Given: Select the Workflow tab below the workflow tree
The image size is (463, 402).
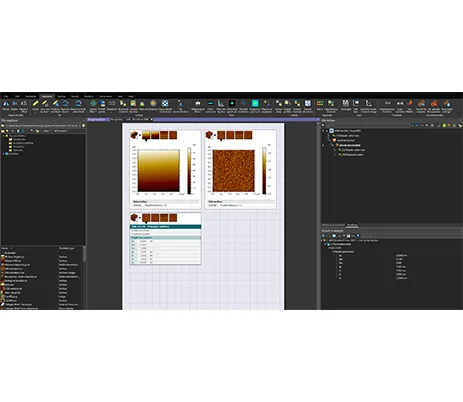Looking at the screenshot, I should [x=352, y=225].
